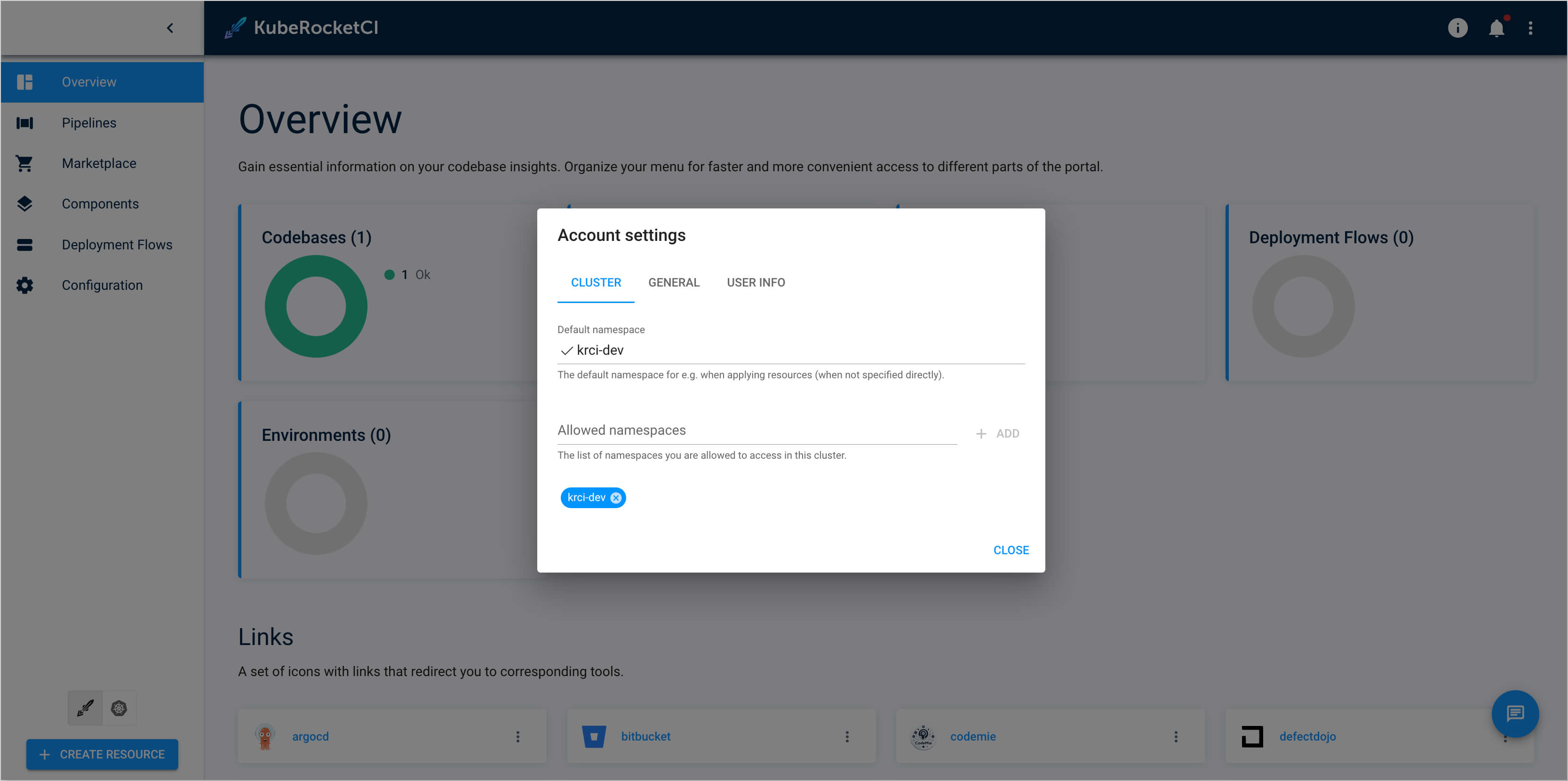Switch to the USER INFO tab

pyautogui.click(x=756, y=282)
